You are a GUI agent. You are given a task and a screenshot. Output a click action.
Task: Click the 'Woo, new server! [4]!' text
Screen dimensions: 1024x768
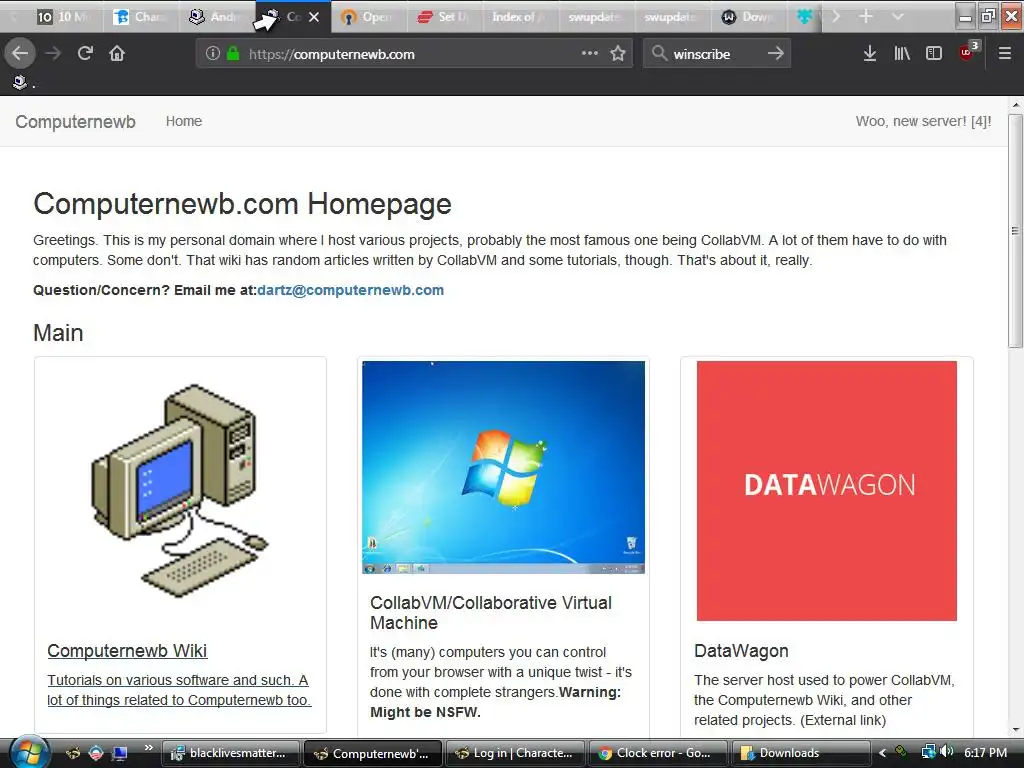pos(923,121)
